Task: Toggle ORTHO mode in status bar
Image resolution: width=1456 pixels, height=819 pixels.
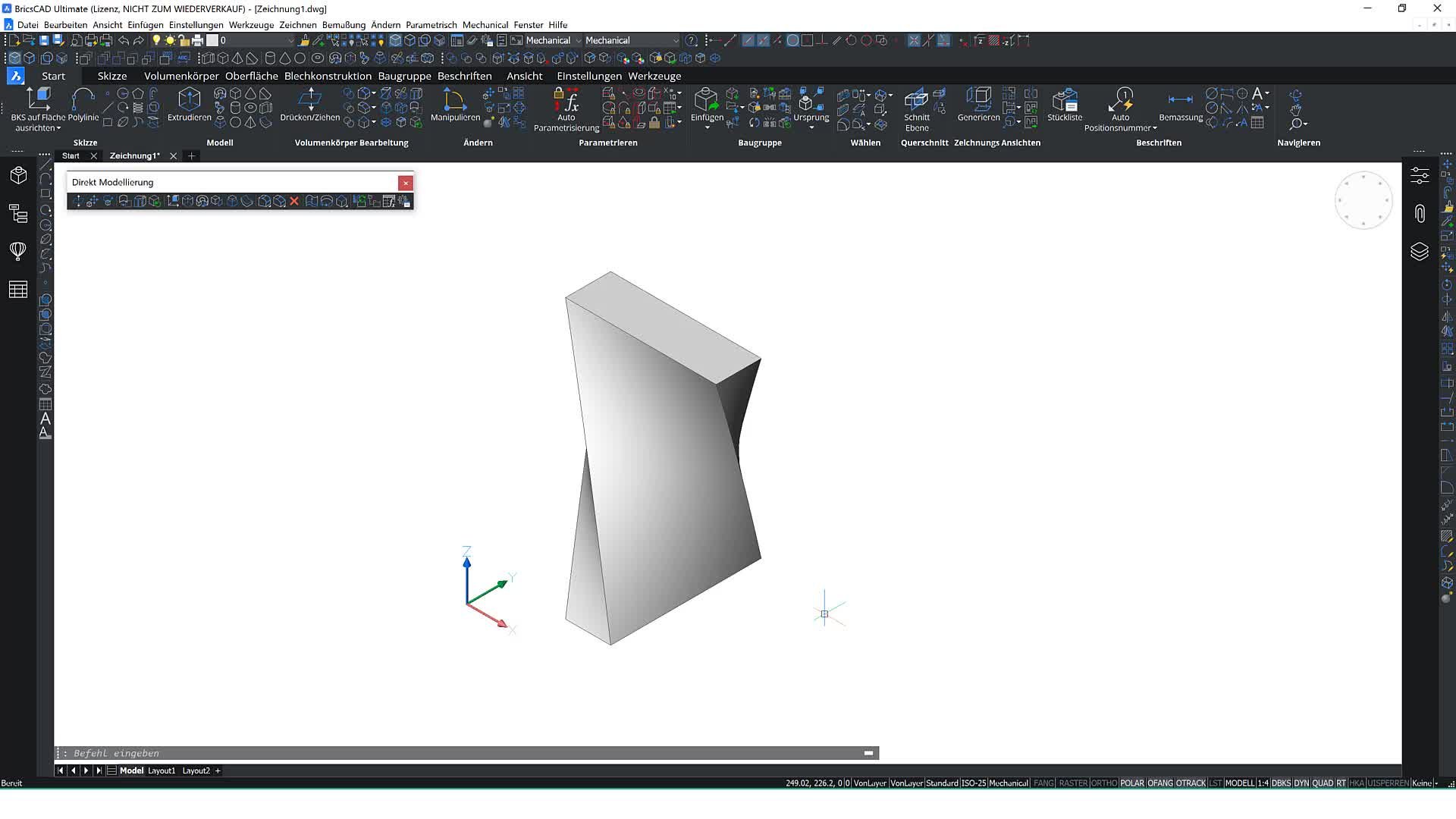Action: [x=1104, y=783]
